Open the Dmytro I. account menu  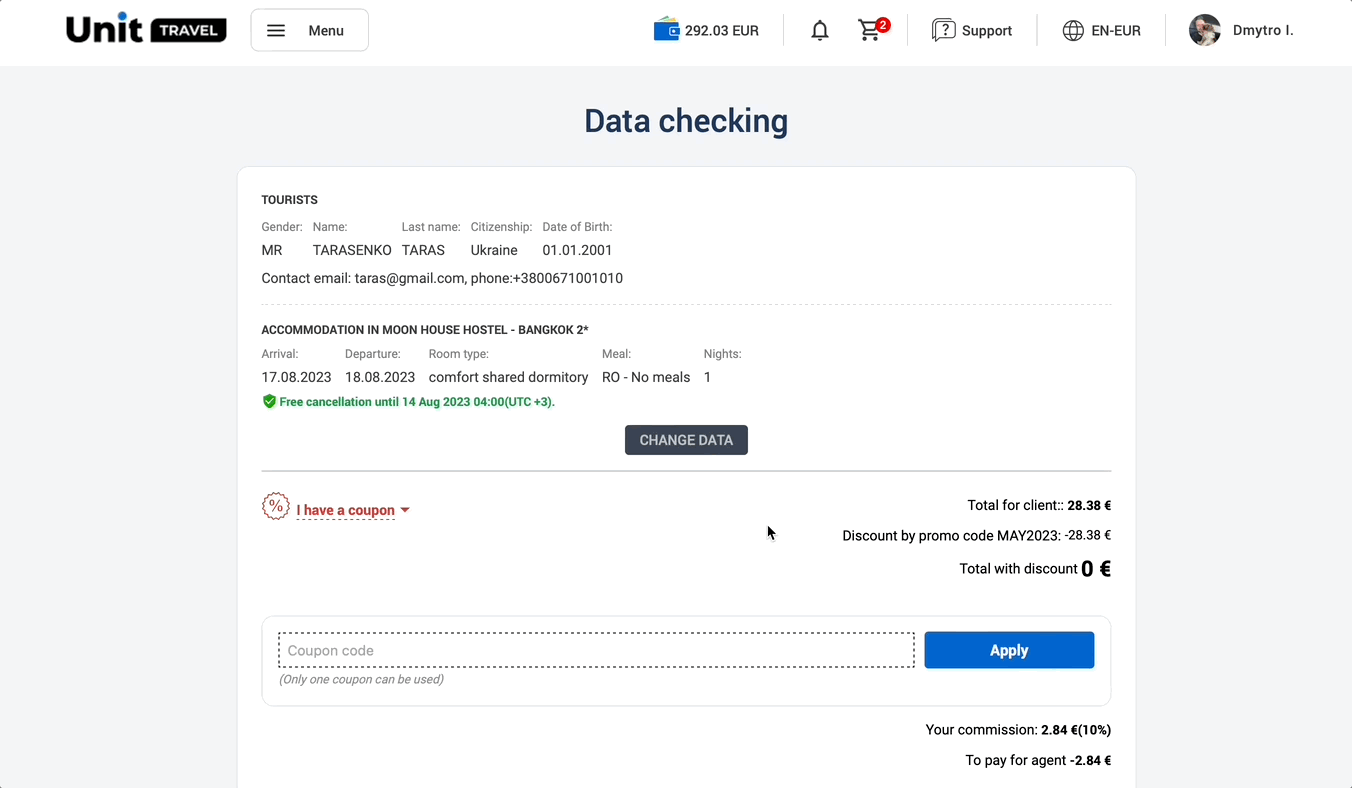[x=1262, y=31]
